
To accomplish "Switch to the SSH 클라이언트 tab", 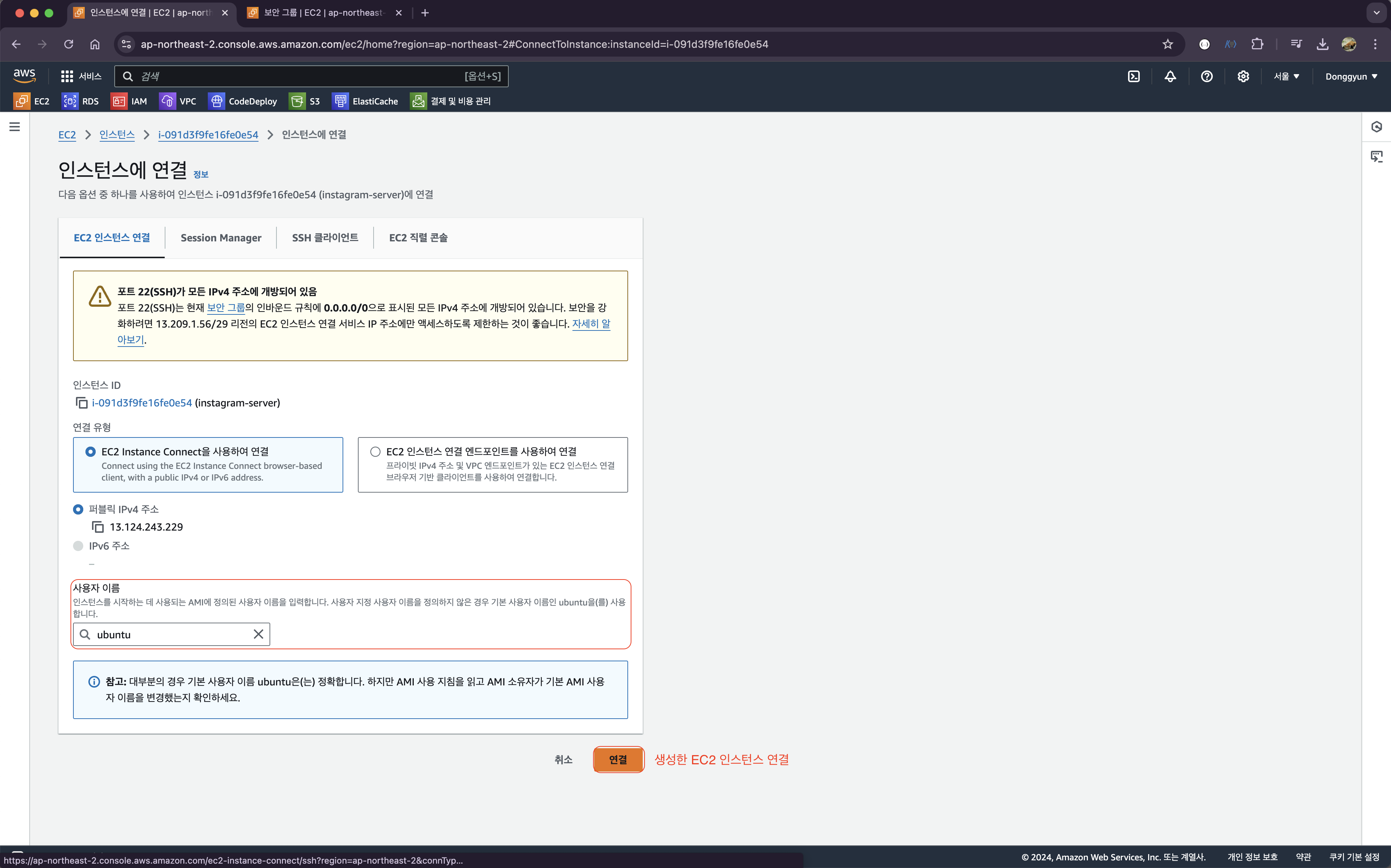I will coord(325,238).
